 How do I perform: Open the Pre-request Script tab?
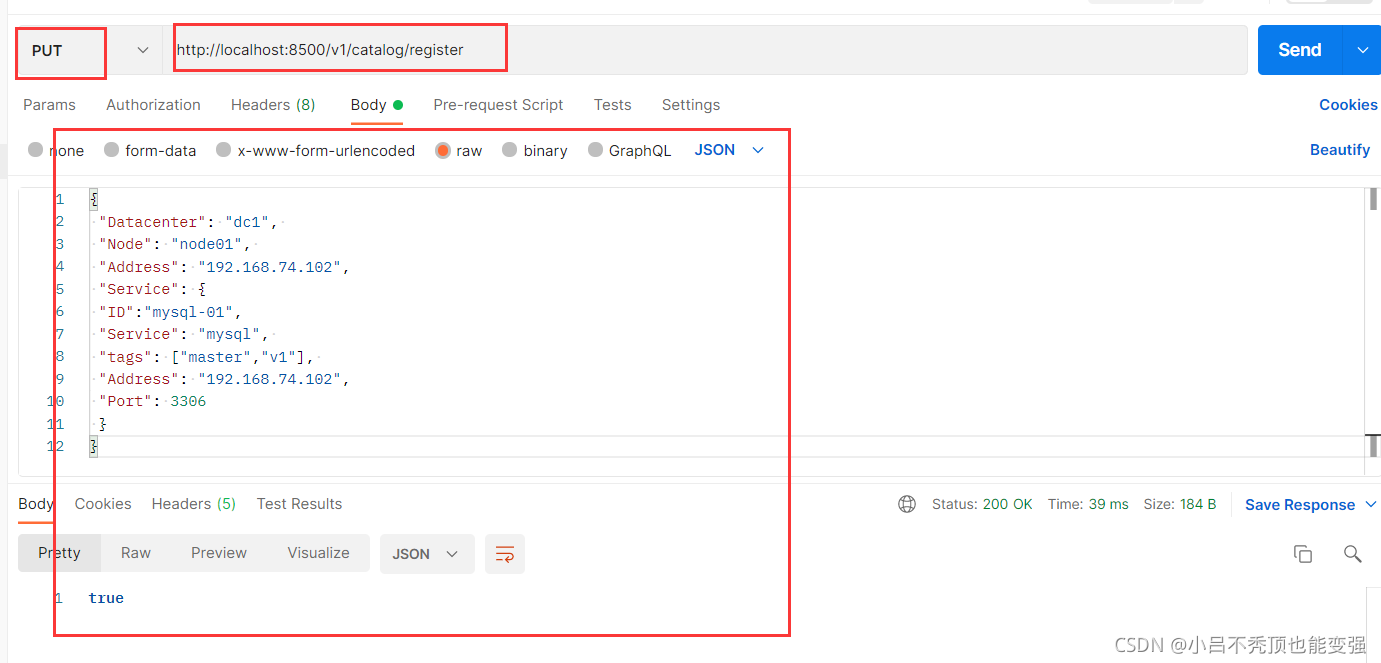point(498,105)
